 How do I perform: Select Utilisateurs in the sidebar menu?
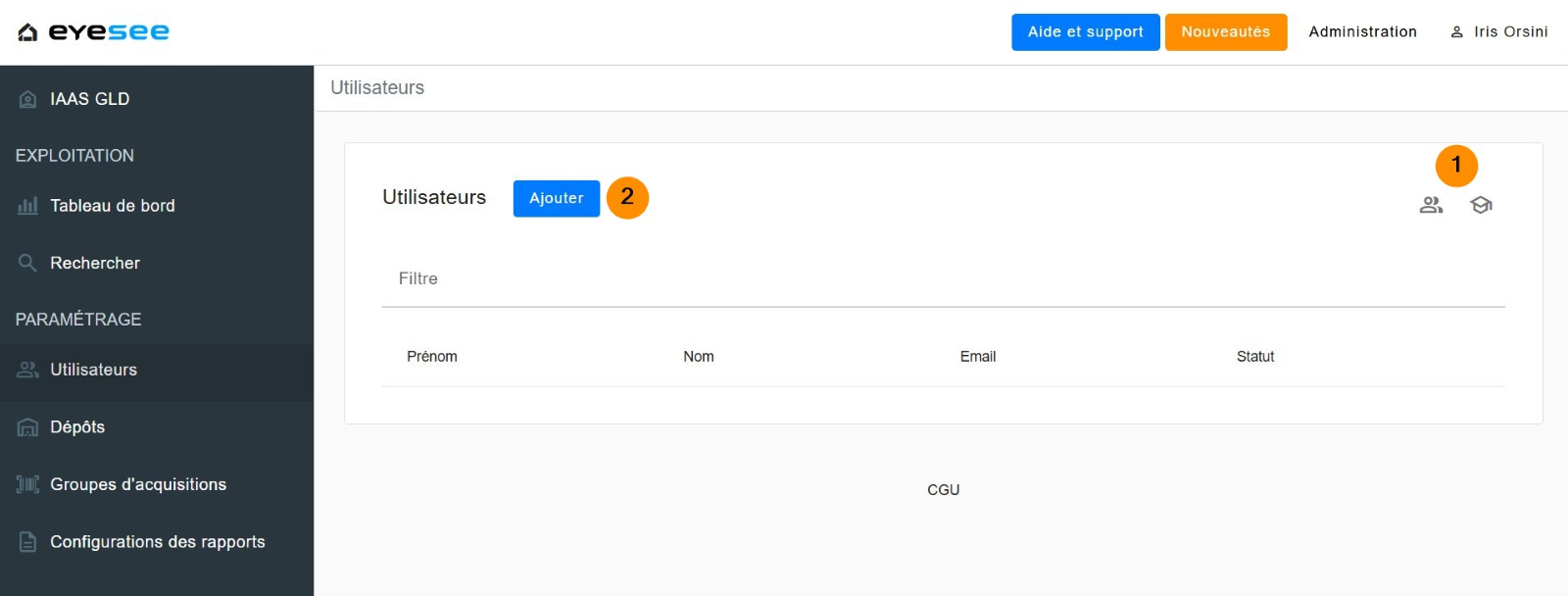[x=93, y=370]
